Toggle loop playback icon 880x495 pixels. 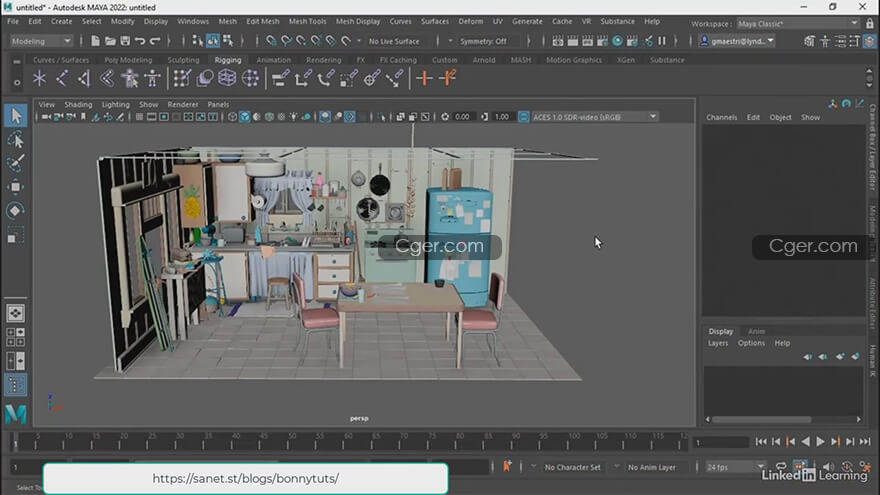781,467
